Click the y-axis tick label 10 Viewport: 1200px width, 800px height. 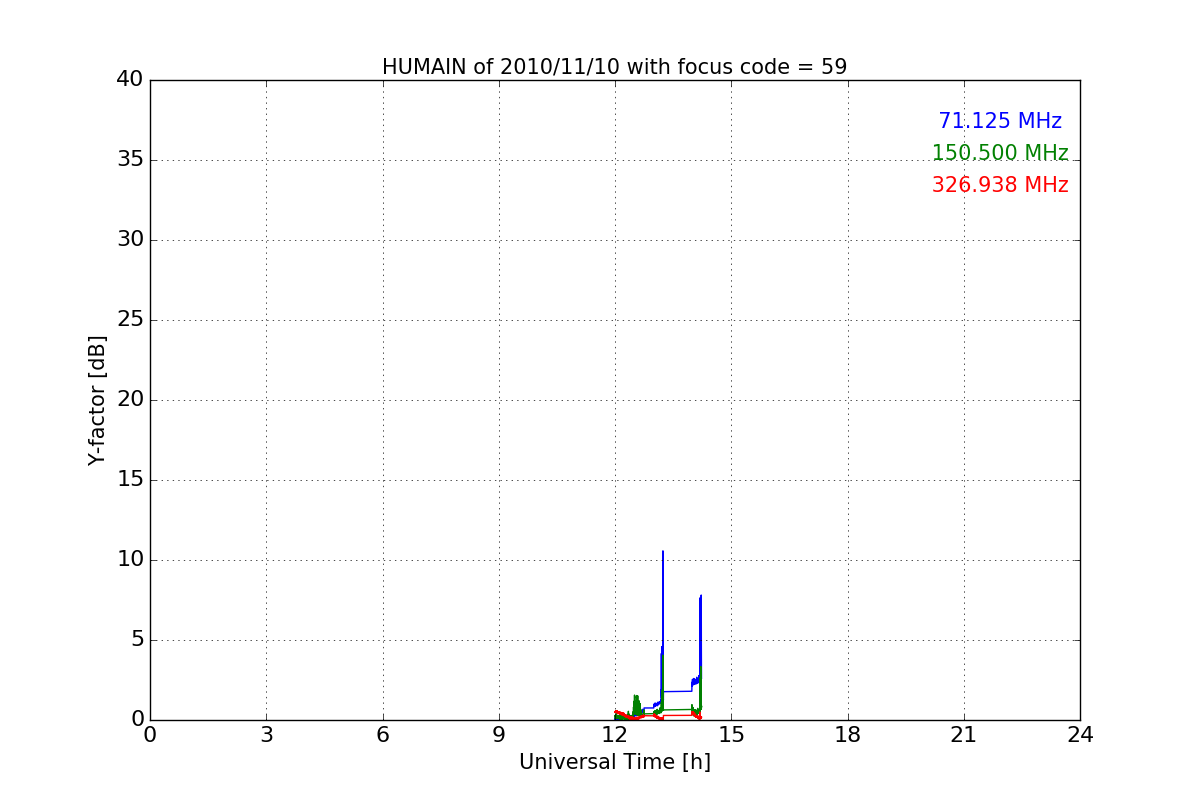(x=130, y=560)
